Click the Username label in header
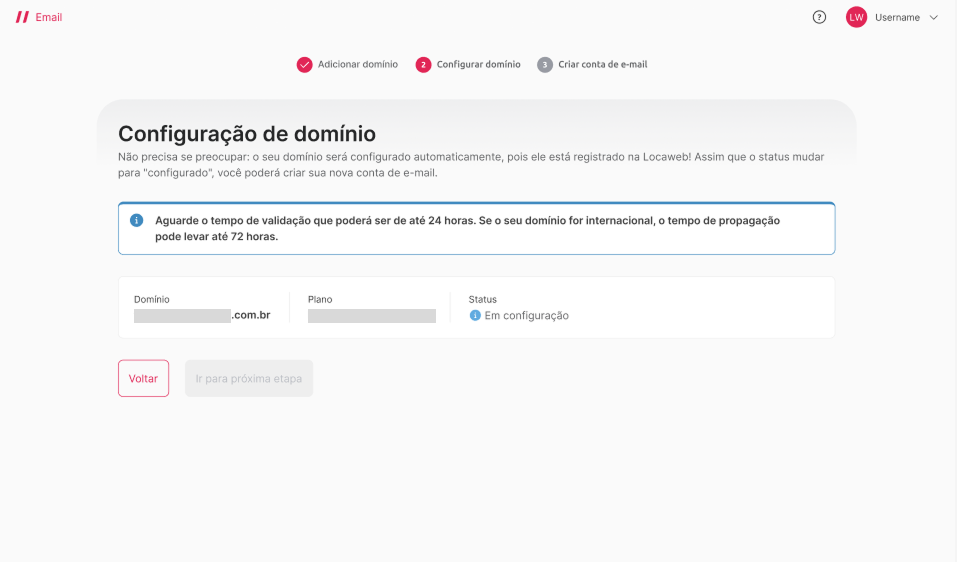 [x=897, y=17]
